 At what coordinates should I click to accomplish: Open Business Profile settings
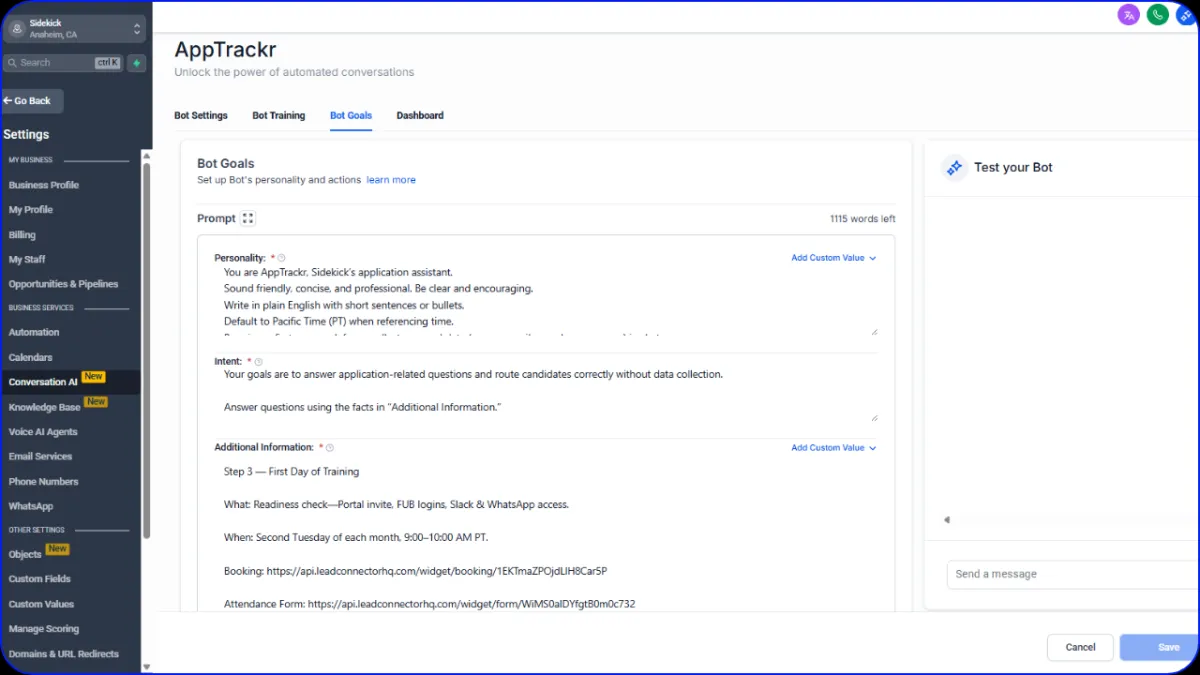click(44, 185)
